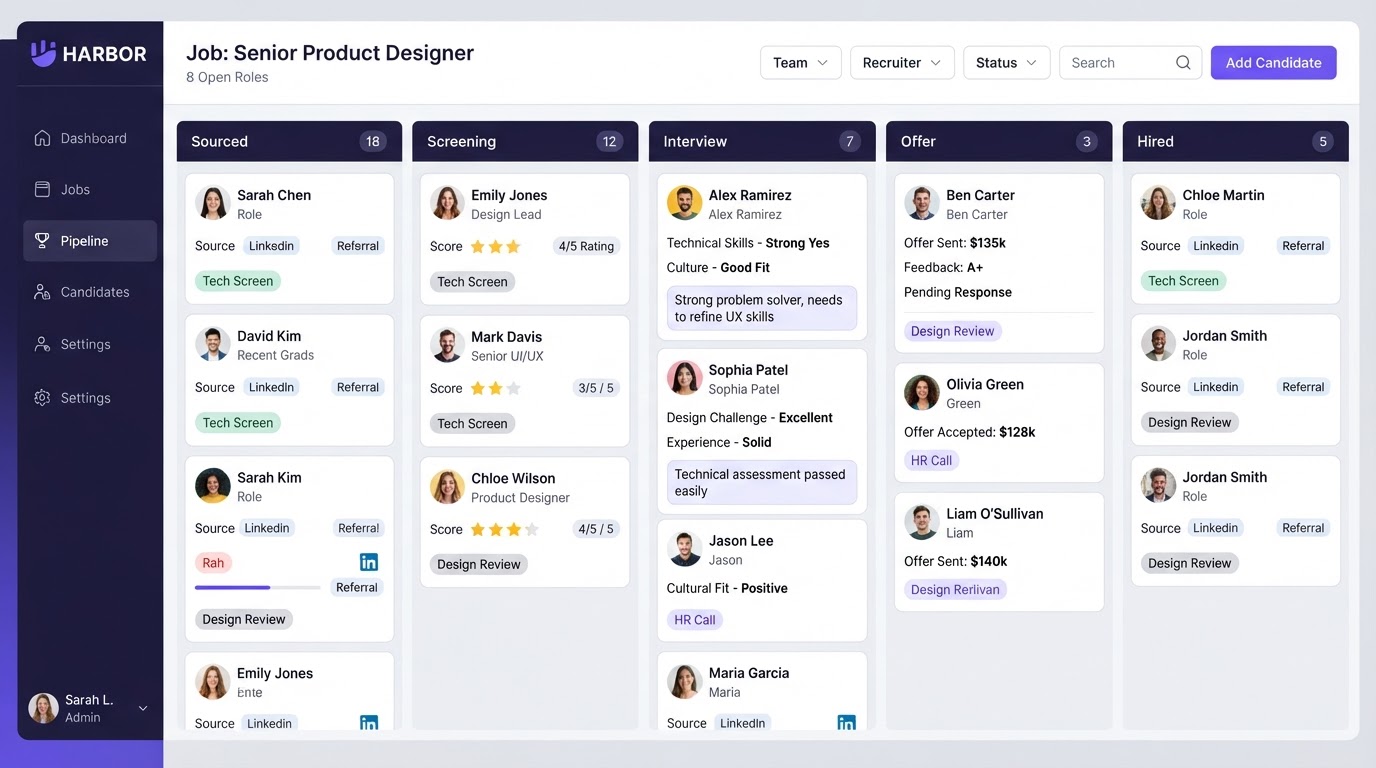The height and width of the screenshot is (768, 1376).
Task: Click the Design Review tag on Ben Carter's card
Action: point(953,331)
